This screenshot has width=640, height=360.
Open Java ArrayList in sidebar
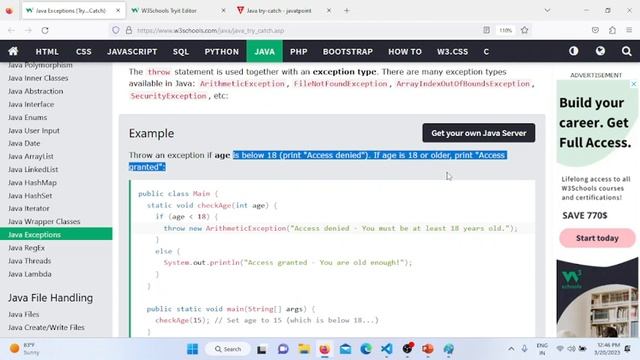[x=31, y=156]
